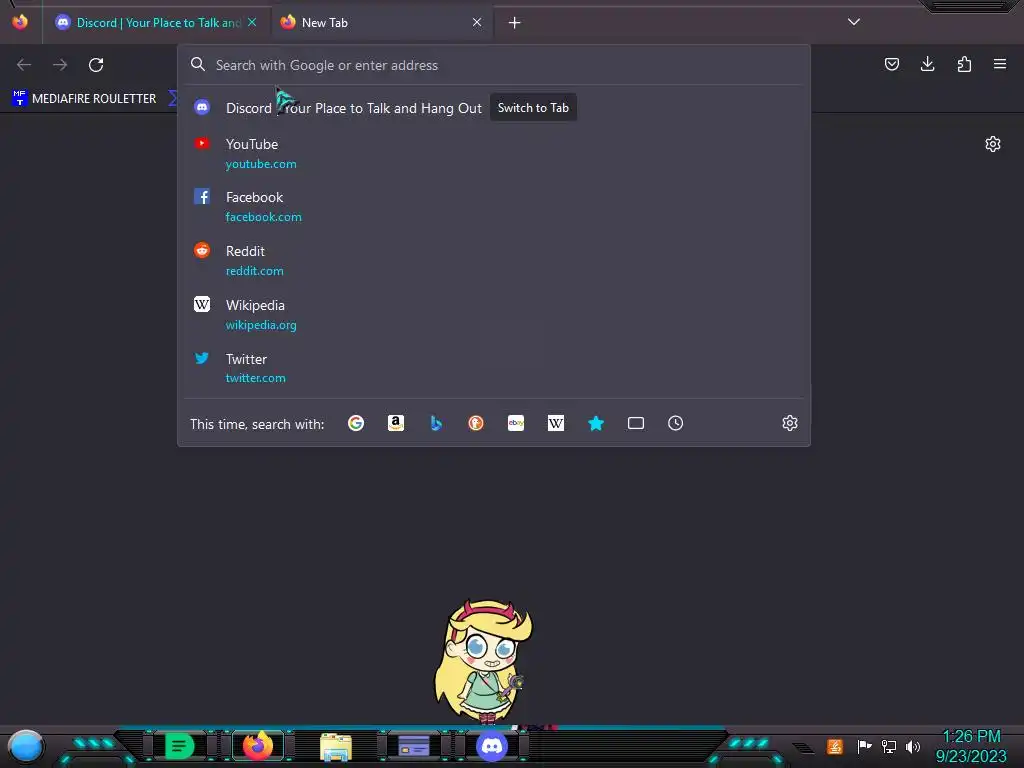This screenshot has width=1024, height=768.
Task: Go forward with the forward arrow
Action: 60,65
